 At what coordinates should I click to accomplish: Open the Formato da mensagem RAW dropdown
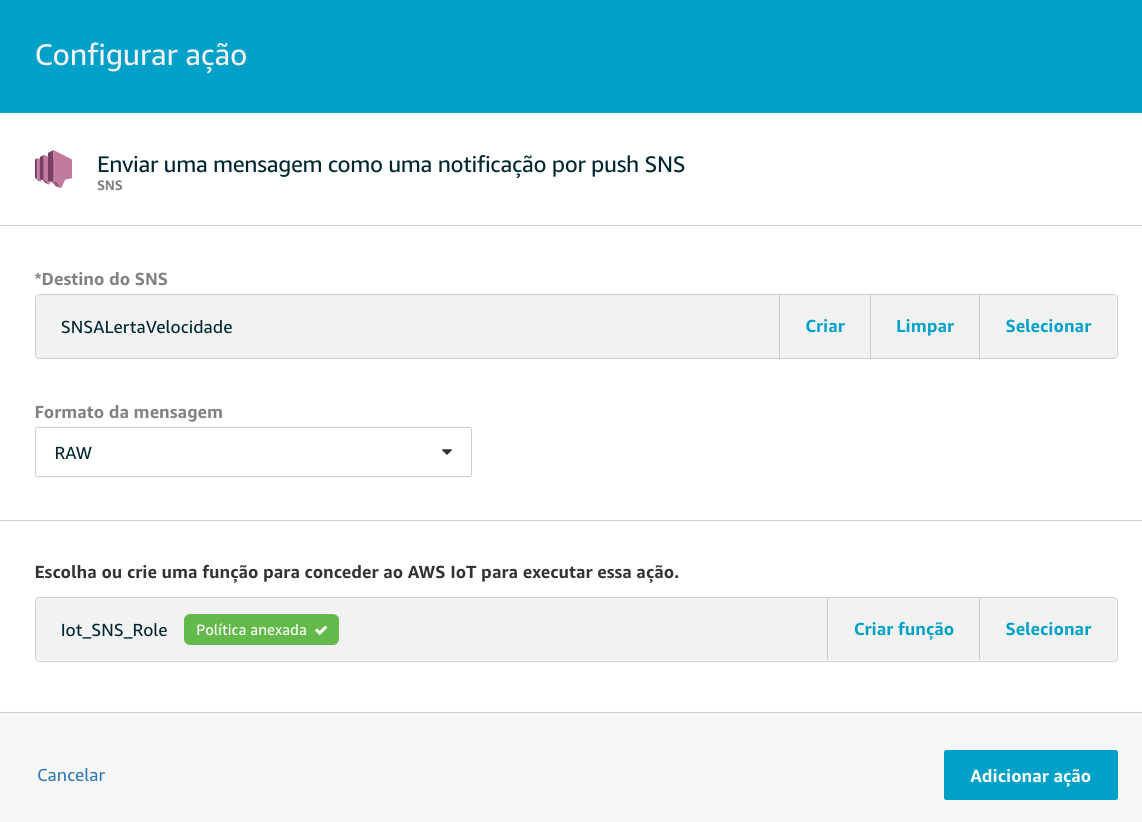click(253, 452)
